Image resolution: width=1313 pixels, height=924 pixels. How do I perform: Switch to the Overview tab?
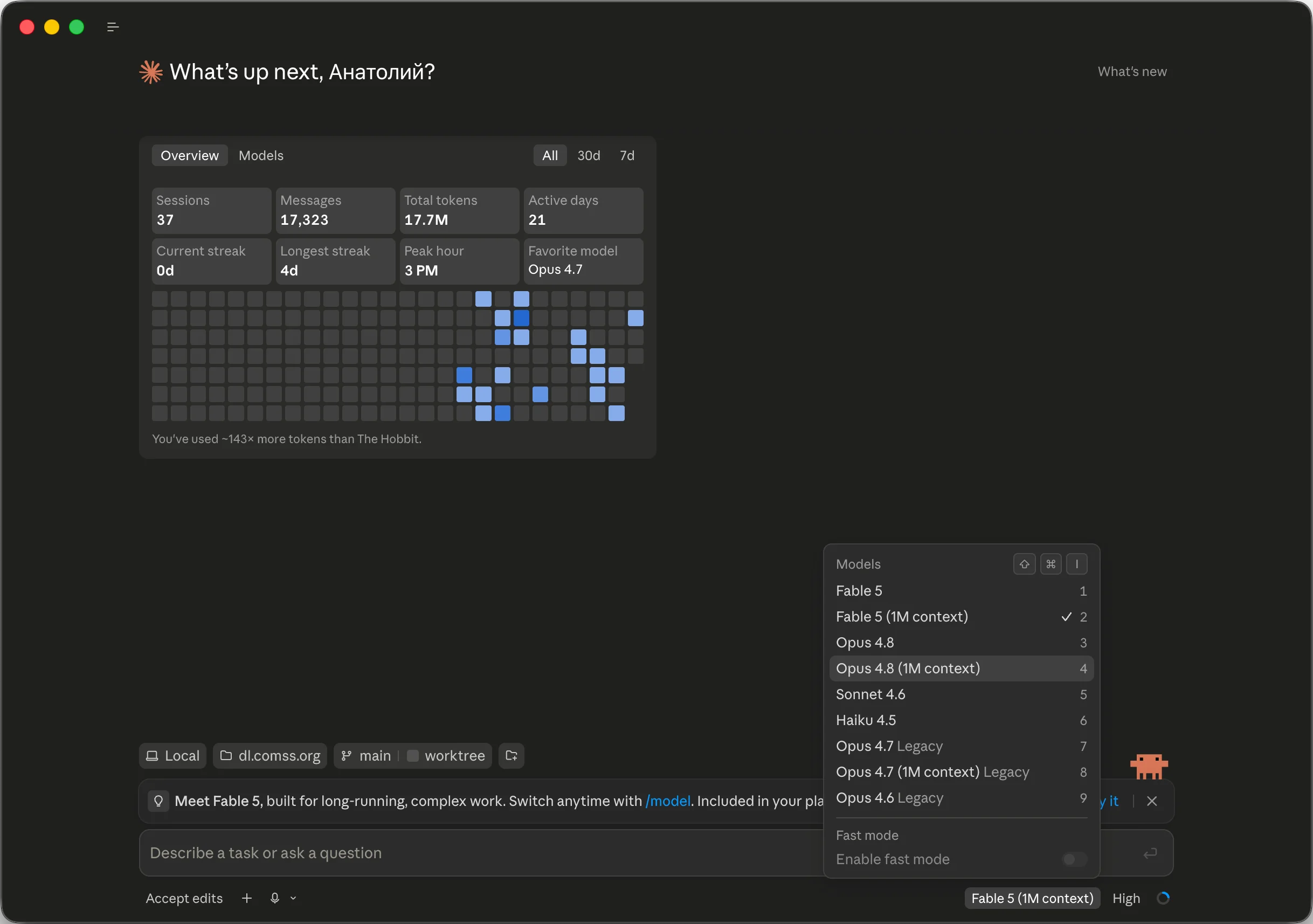pos(189,156)
